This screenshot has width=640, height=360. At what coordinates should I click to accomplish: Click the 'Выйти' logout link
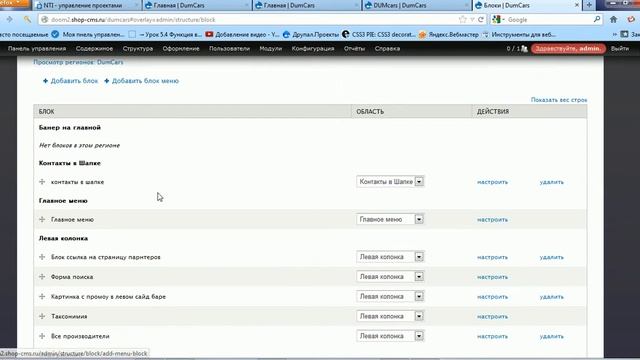tap(620, 49)
